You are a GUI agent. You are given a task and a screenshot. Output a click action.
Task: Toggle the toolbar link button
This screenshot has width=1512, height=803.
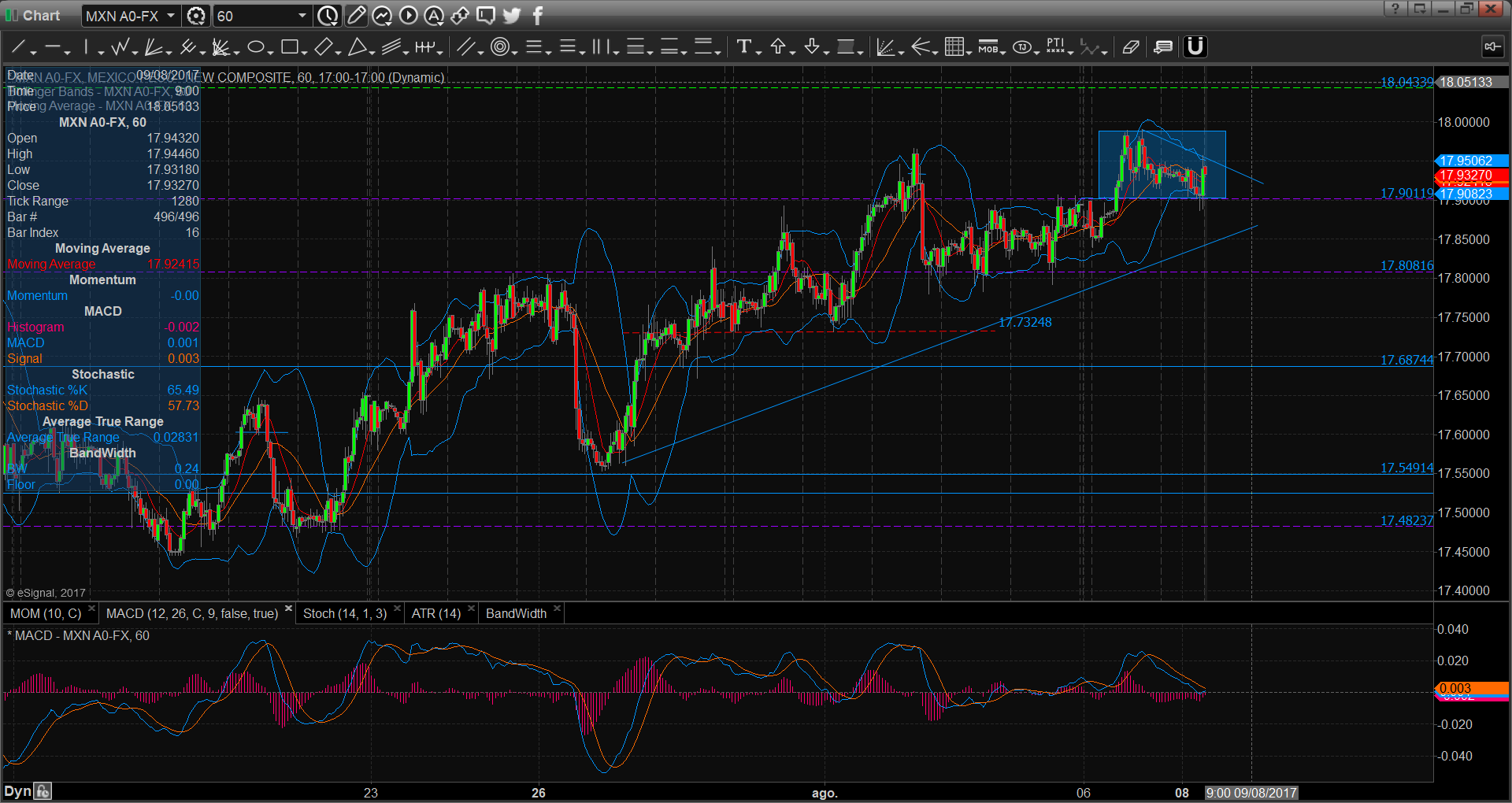(1492, 47)
